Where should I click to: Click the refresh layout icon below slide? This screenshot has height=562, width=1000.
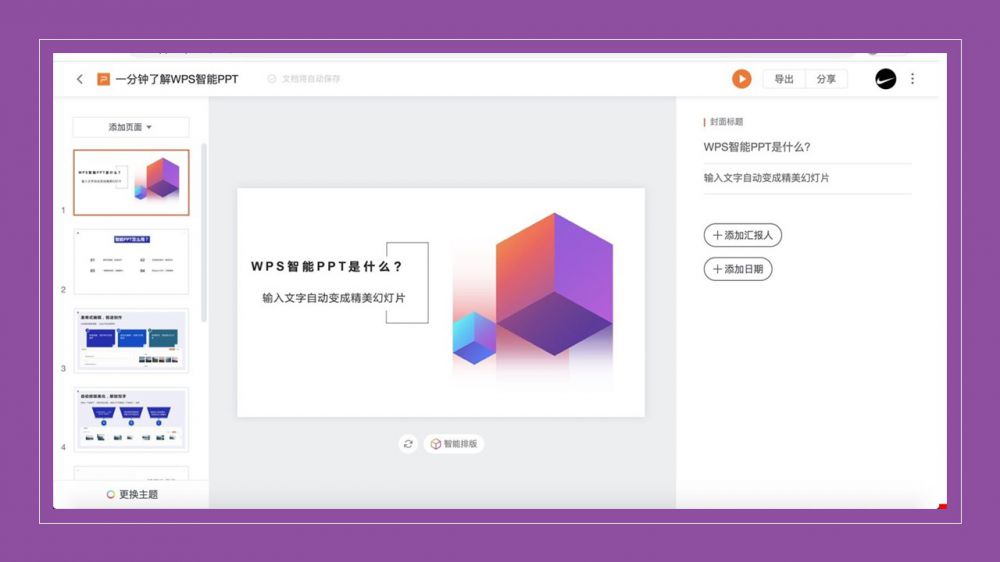[408, 444]
